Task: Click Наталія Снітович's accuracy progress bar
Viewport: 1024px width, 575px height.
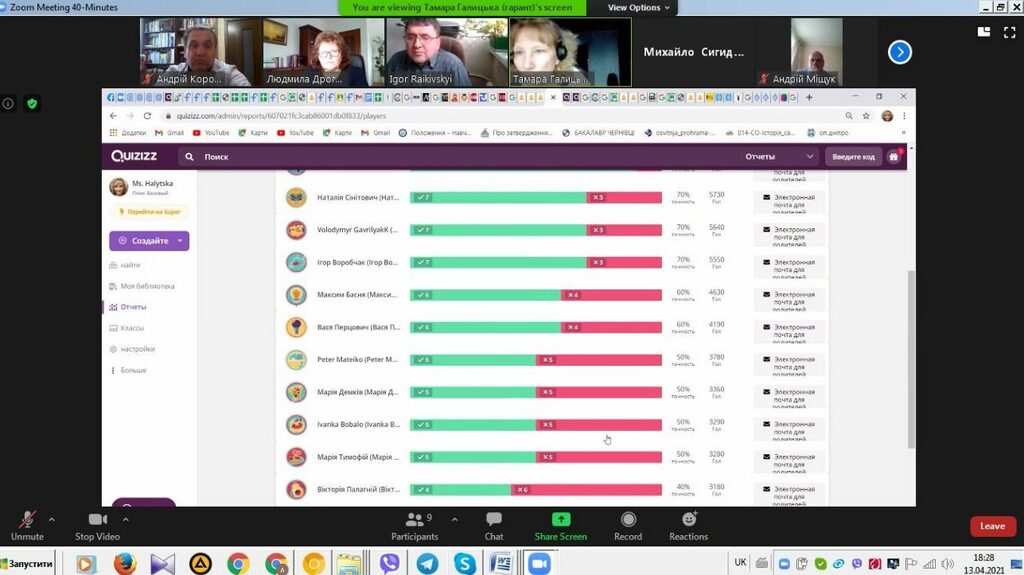Action: tap(535, 198)
